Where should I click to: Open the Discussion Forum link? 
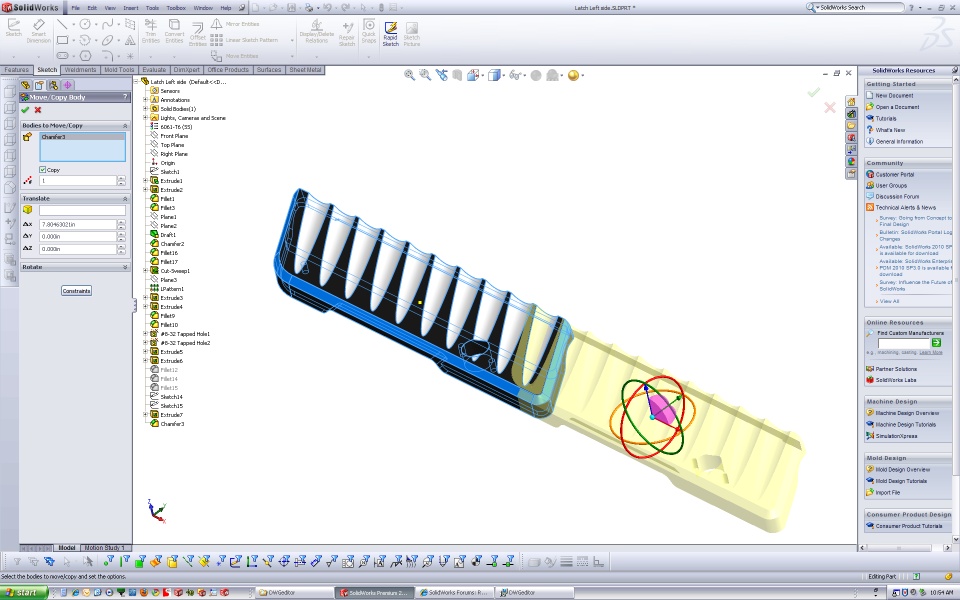pyautogui.click(x=897, y=197)
